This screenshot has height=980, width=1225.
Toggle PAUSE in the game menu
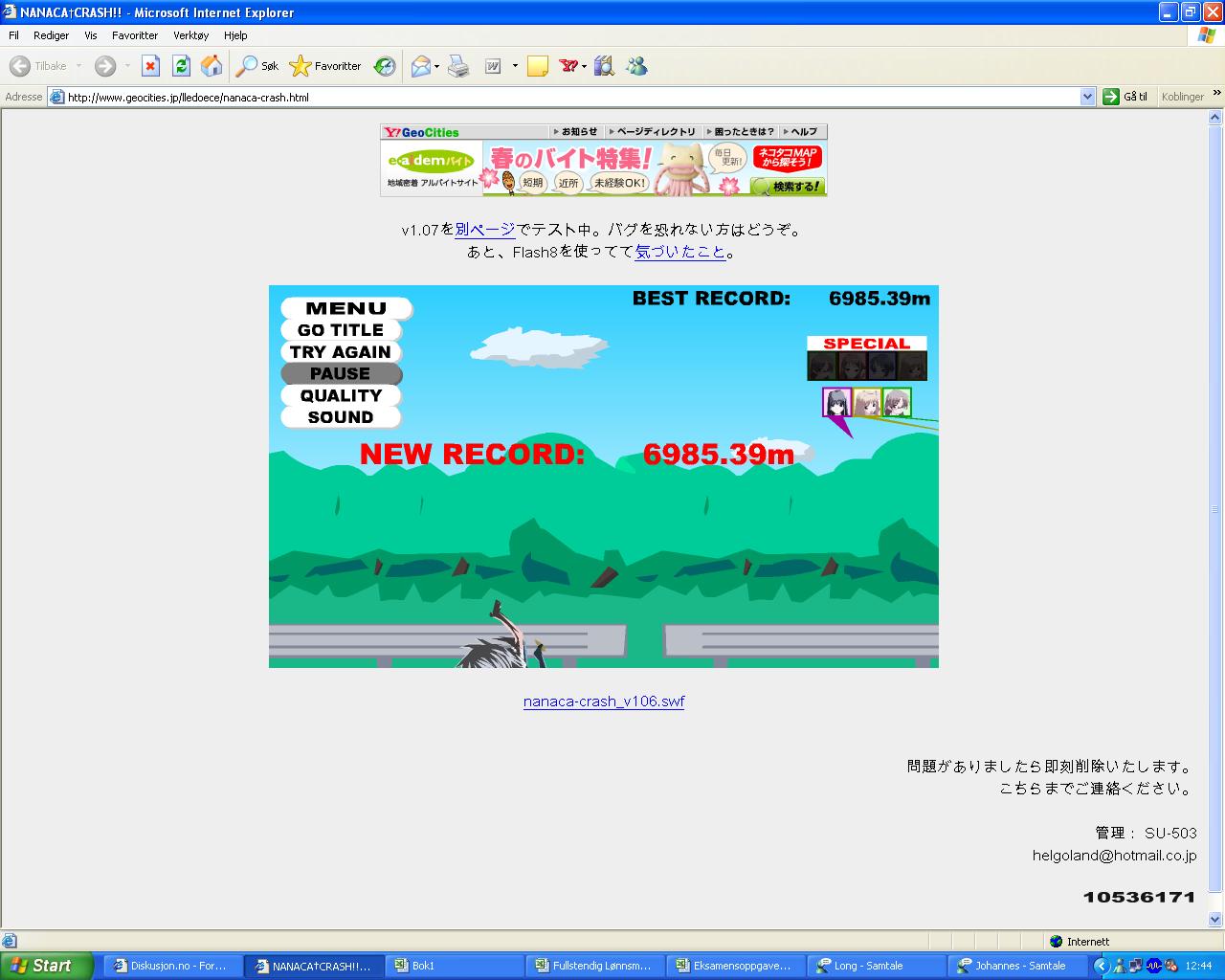341,374
